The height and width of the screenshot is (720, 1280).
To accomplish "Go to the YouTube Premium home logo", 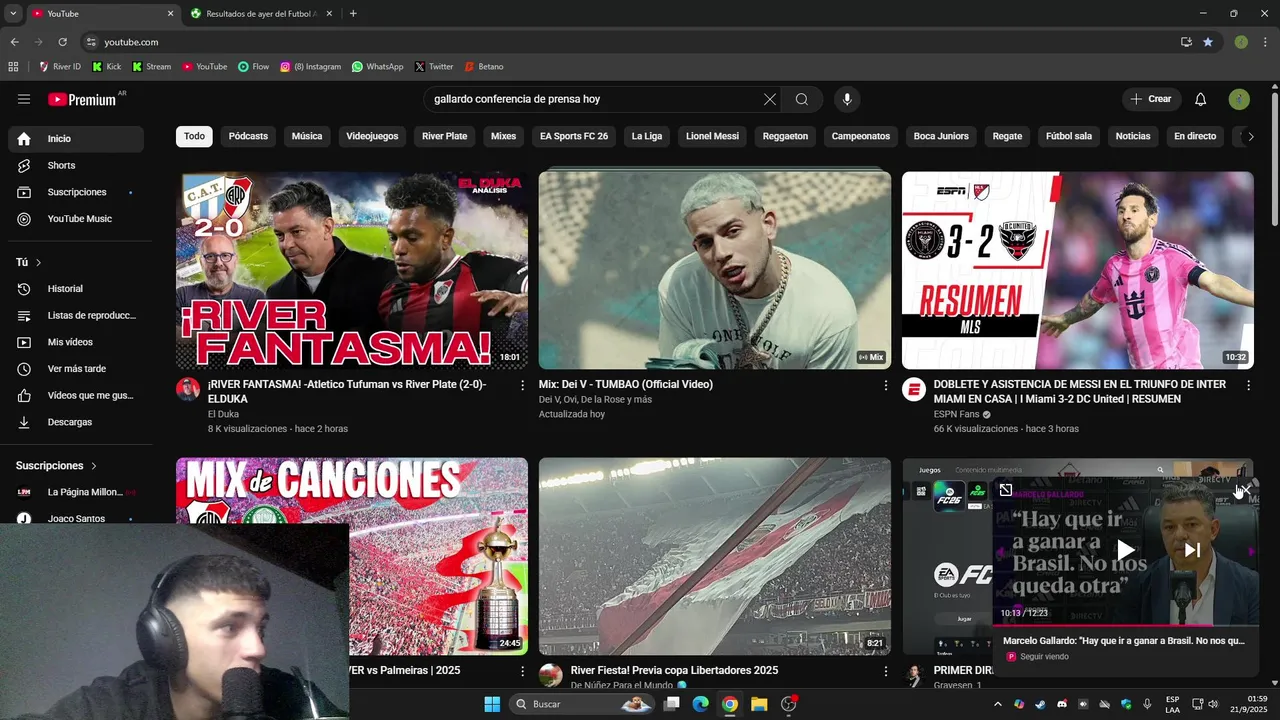I will tap(83, 99).
